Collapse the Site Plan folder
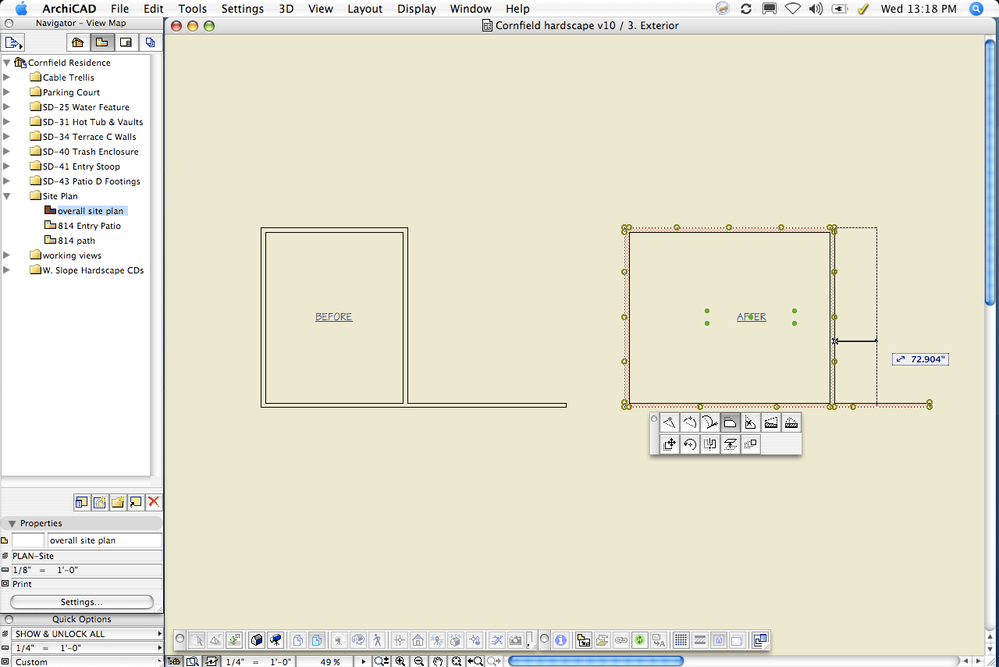The height and width of the screenshot is (667, 999). point(6,196)
